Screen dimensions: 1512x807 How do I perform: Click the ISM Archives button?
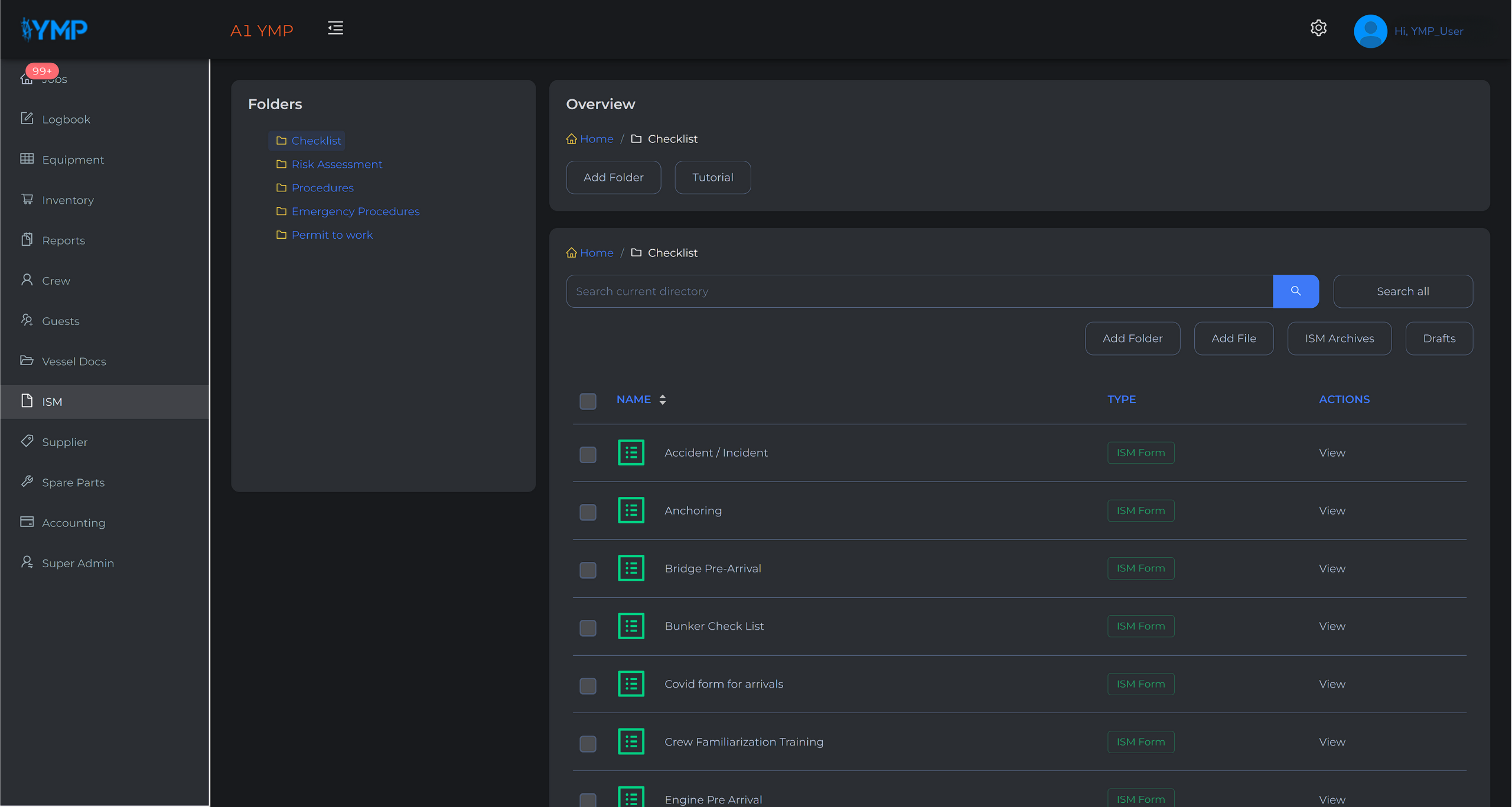click(x=1339, y=339)
